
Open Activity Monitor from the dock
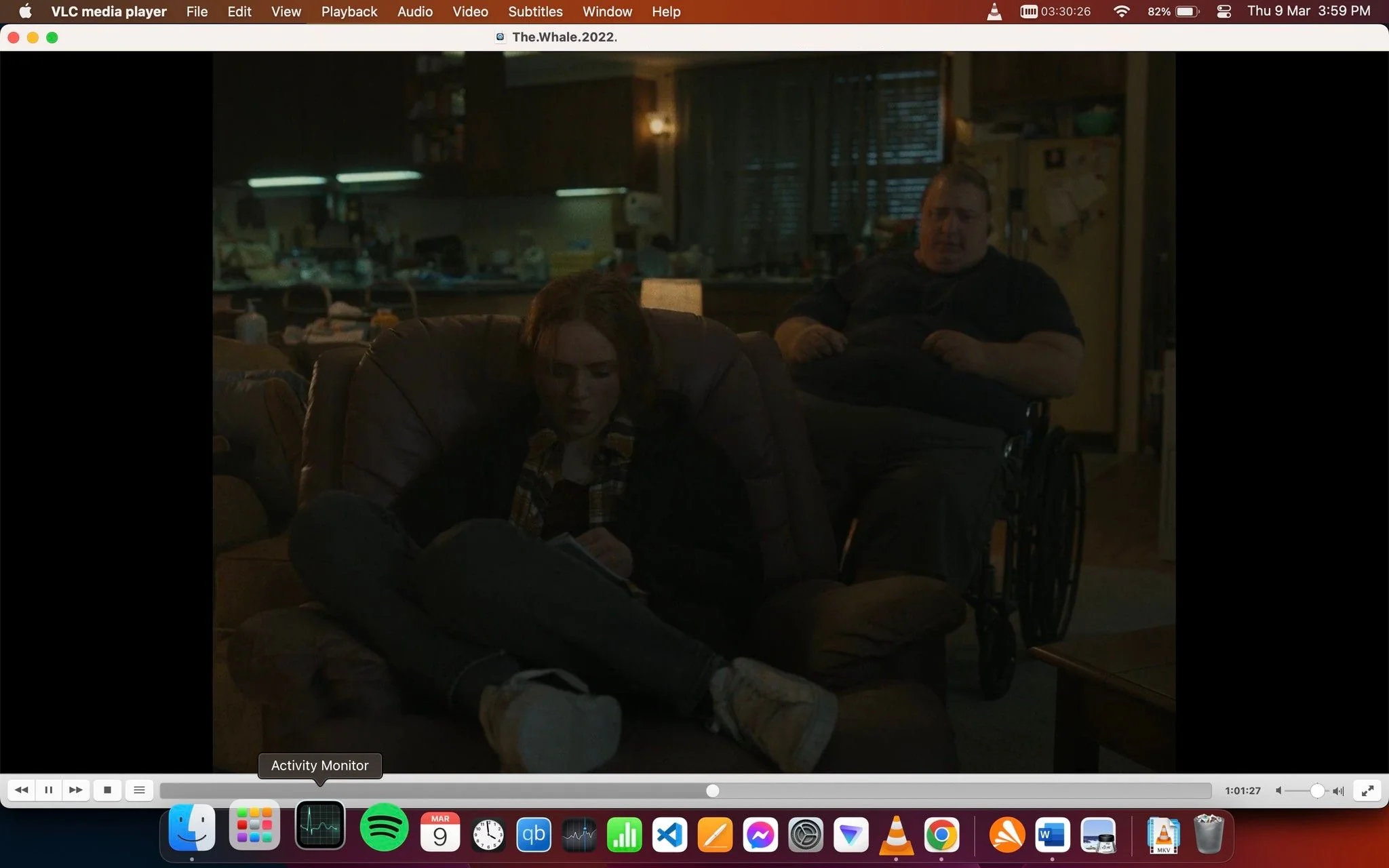320,825
